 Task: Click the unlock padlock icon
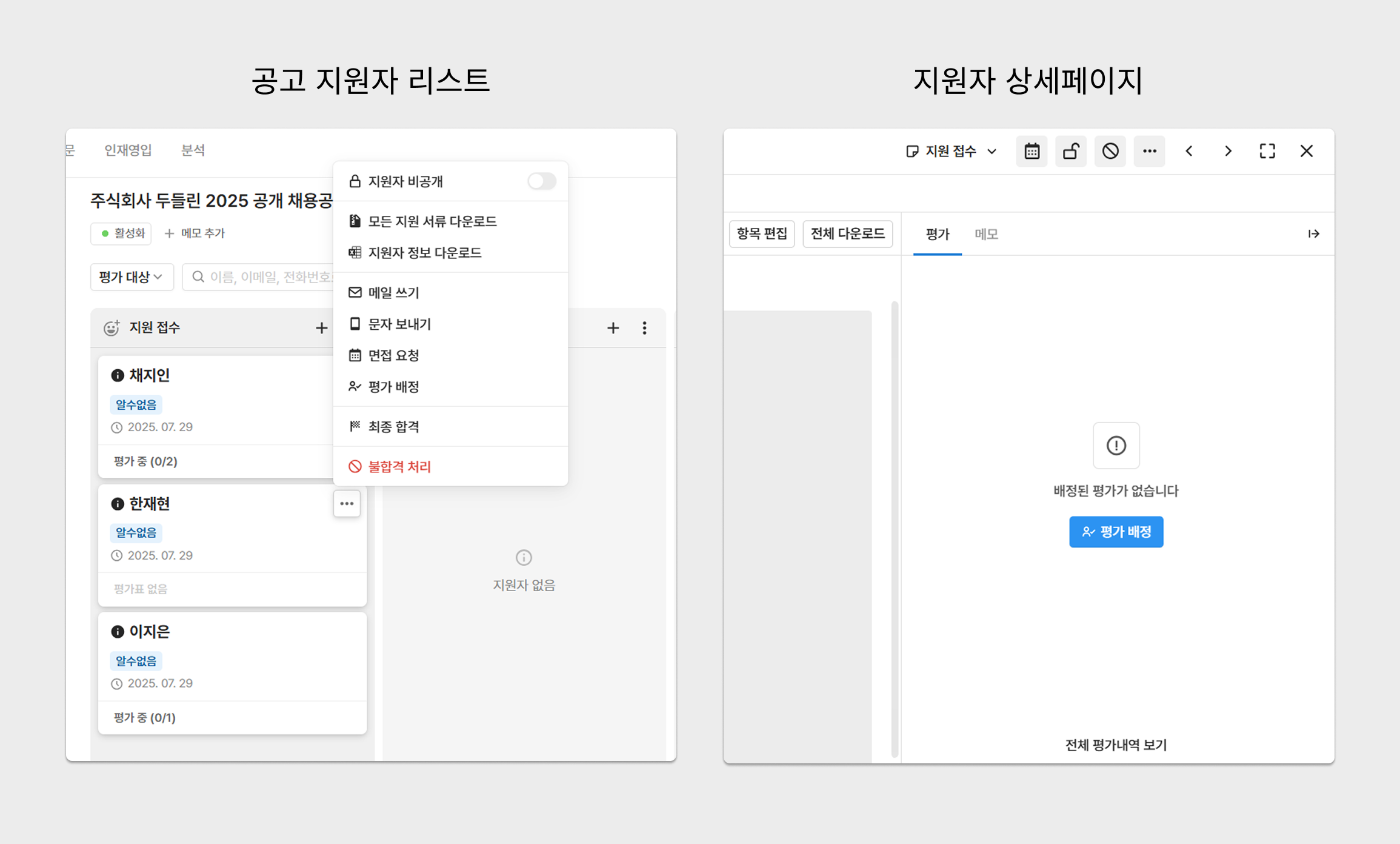[x=1071, y=151]
